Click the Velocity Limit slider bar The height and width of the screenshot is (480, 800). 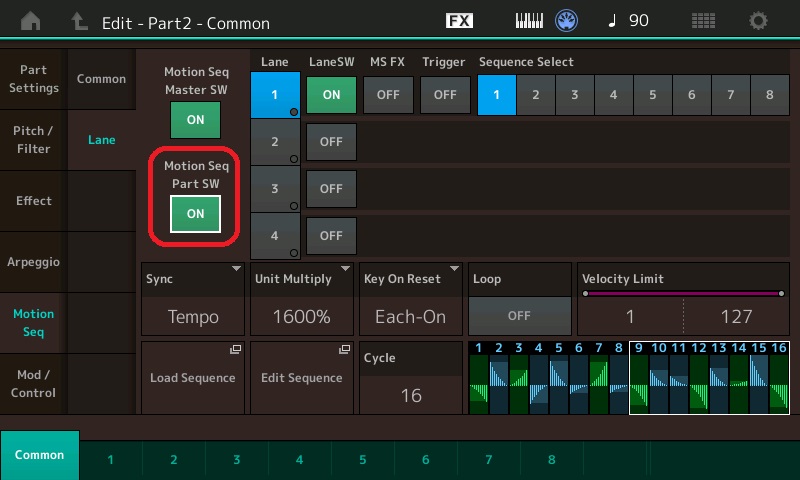pos(682,294)
